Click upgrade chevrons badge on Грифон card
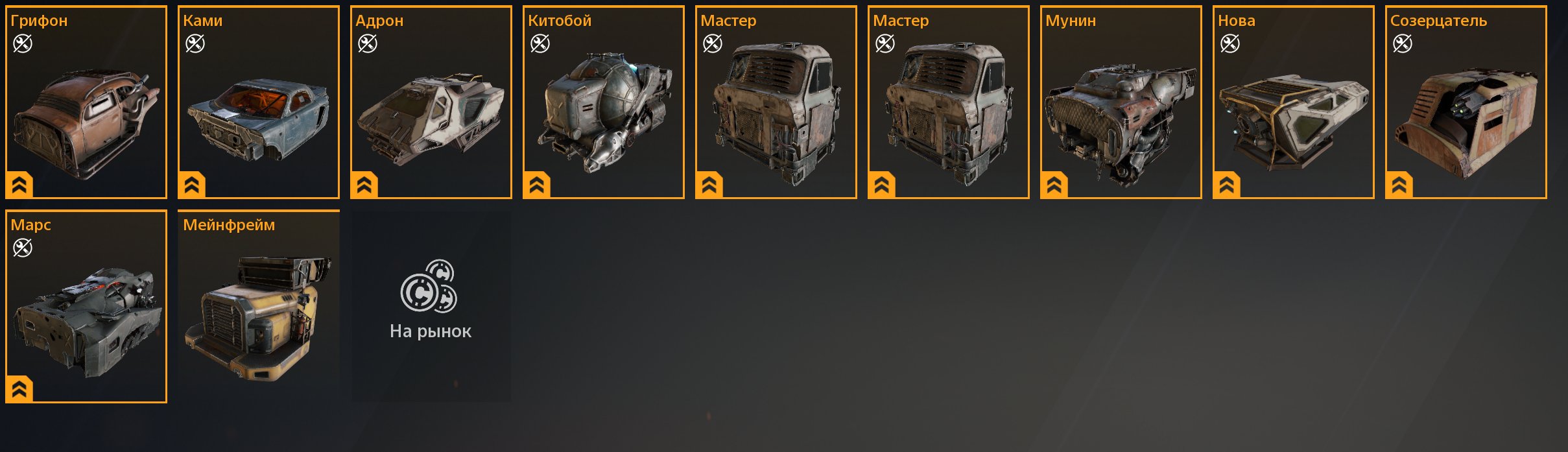The width and height of the screenshot is (1568, 452). [19, 185]
